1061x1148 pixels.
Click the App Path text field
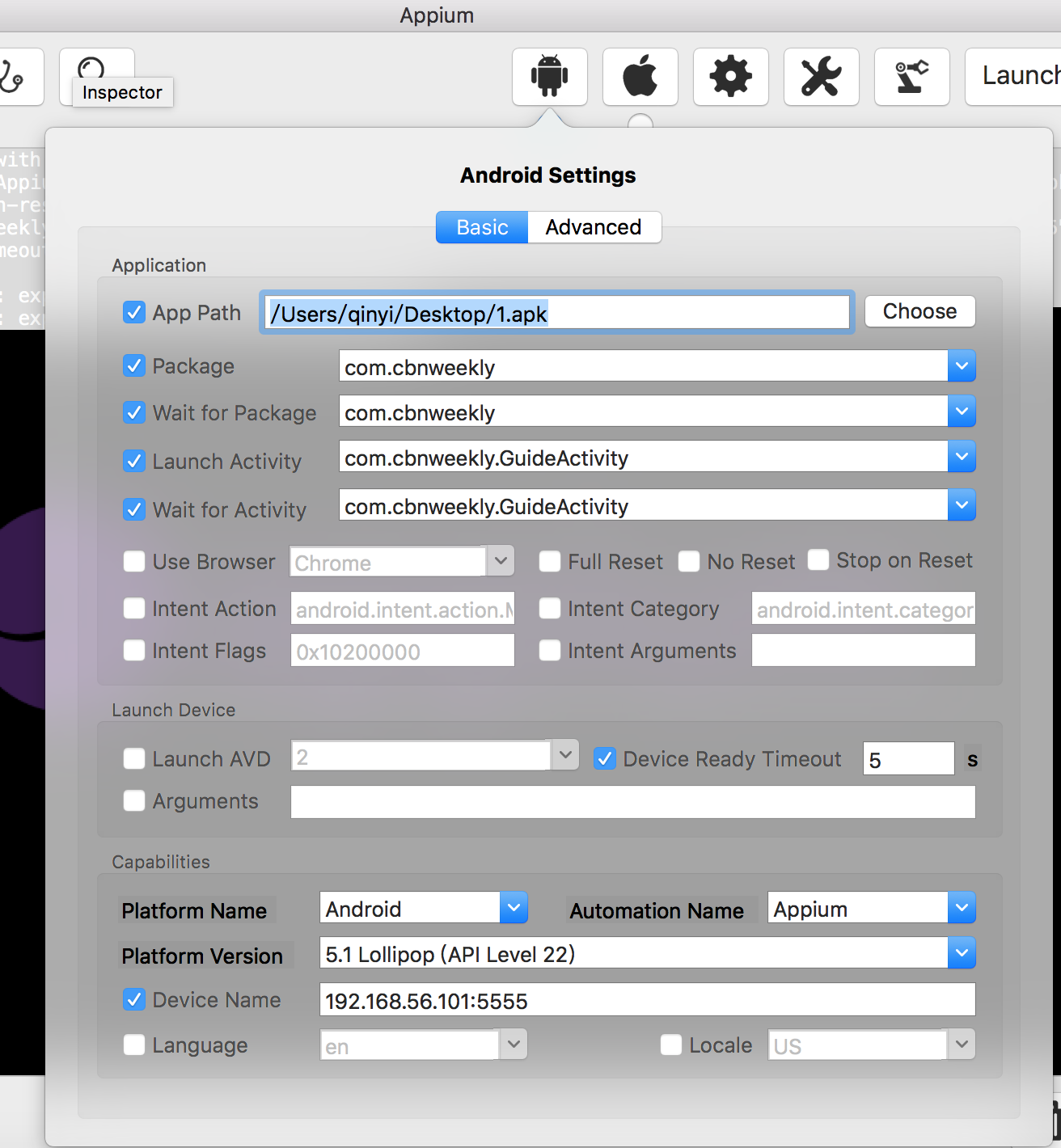pos(557,312)
